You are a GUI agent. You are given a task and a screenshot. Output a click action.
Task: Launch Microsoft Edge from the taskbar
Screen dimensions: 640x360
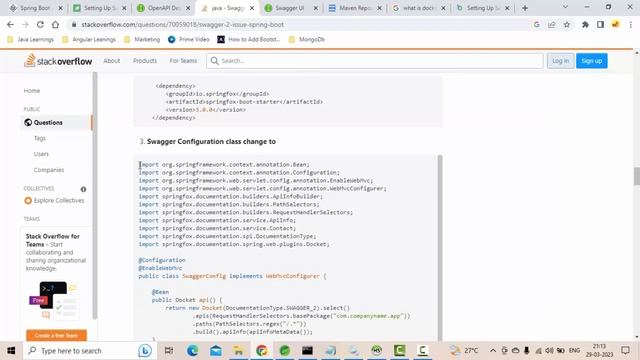point(192,351)
